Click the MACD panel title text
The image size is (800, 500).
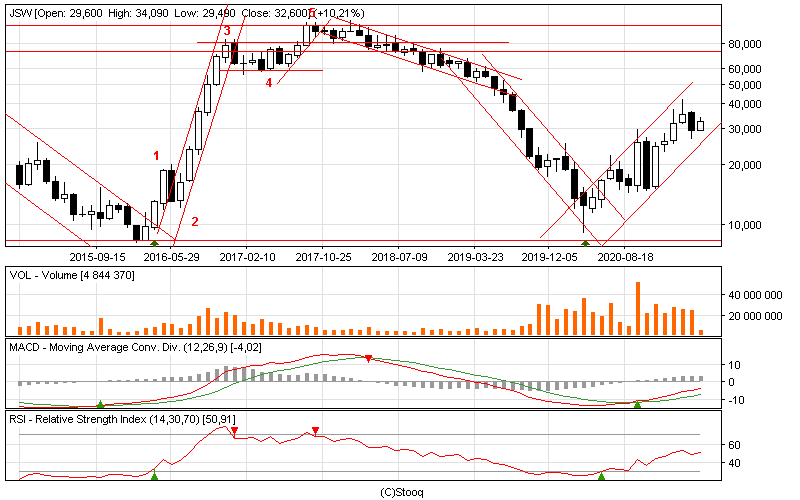pos(135,347)
